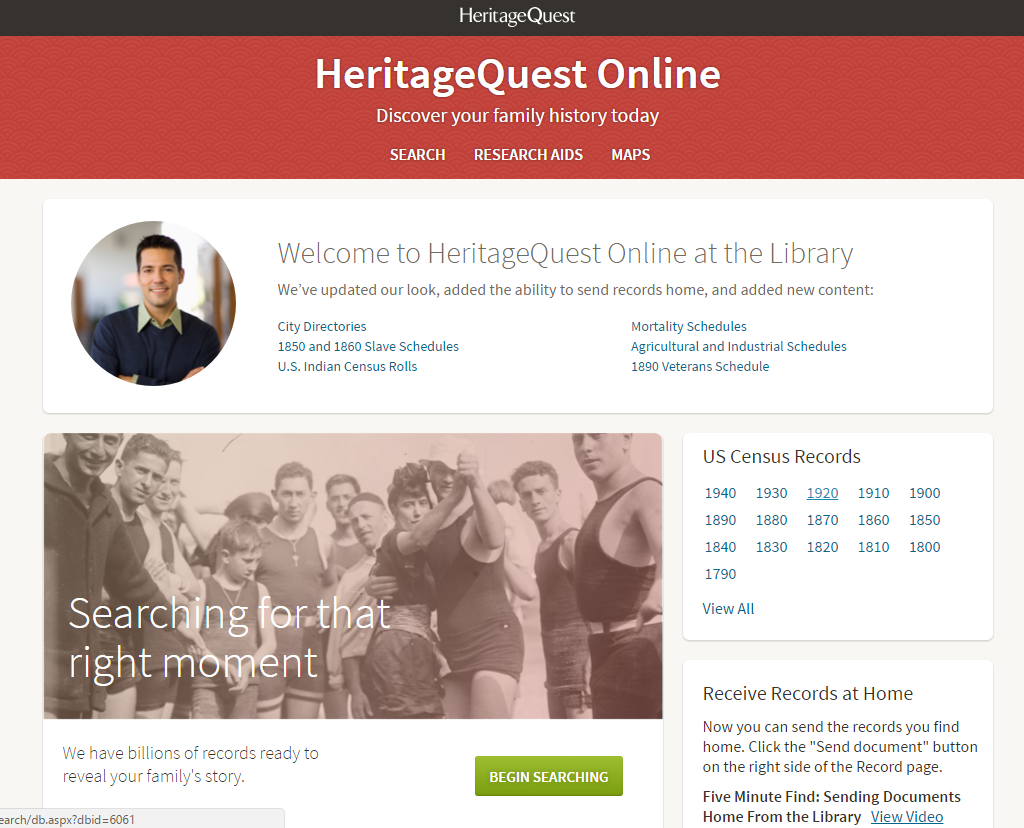Open Agricultural and Industrial Schedules
Screen dimensions: 1024x828
(738, 346)
